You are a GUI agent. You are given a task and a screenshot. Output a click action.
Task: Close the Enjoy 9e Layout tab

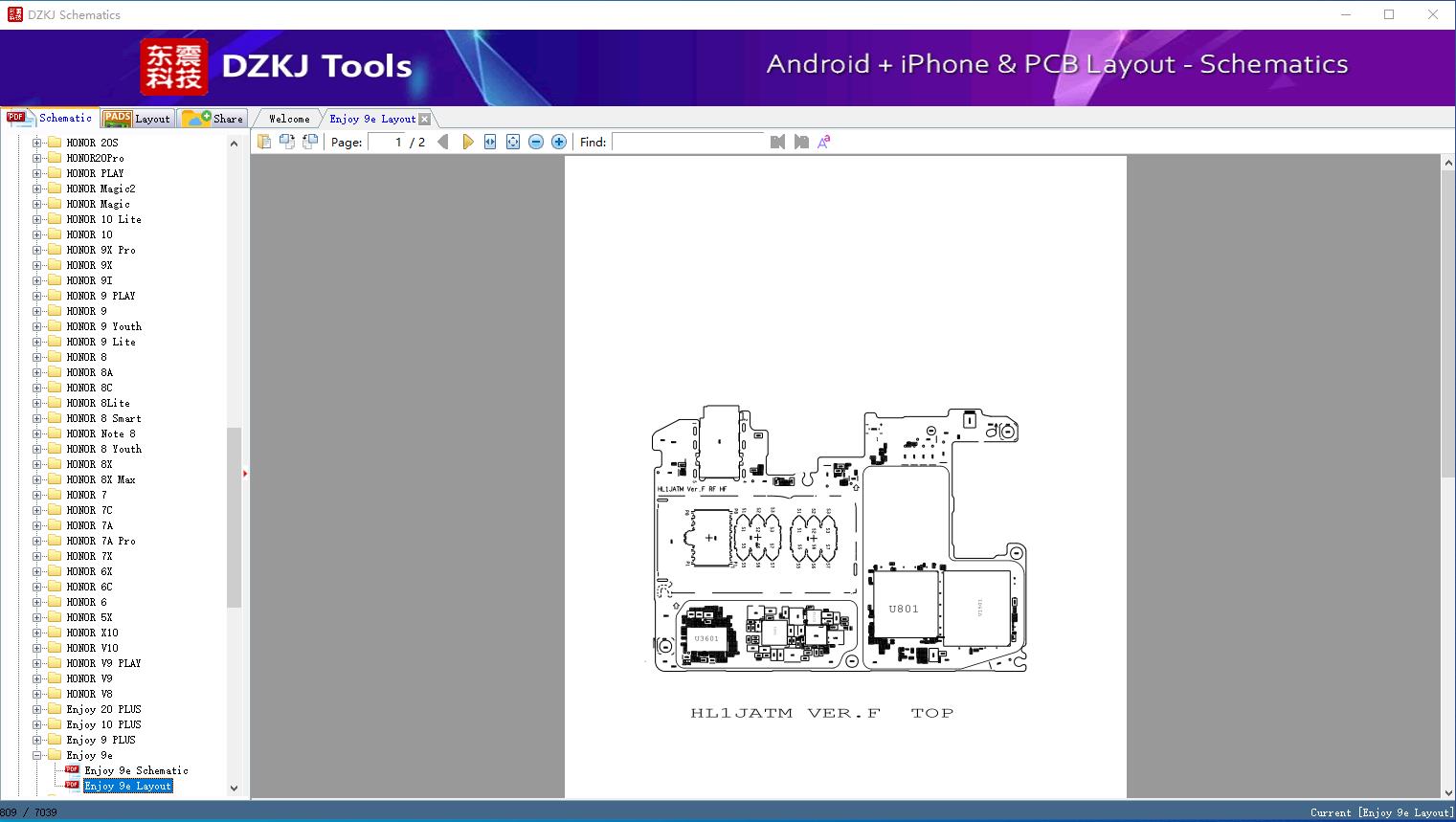pos(425,120)
